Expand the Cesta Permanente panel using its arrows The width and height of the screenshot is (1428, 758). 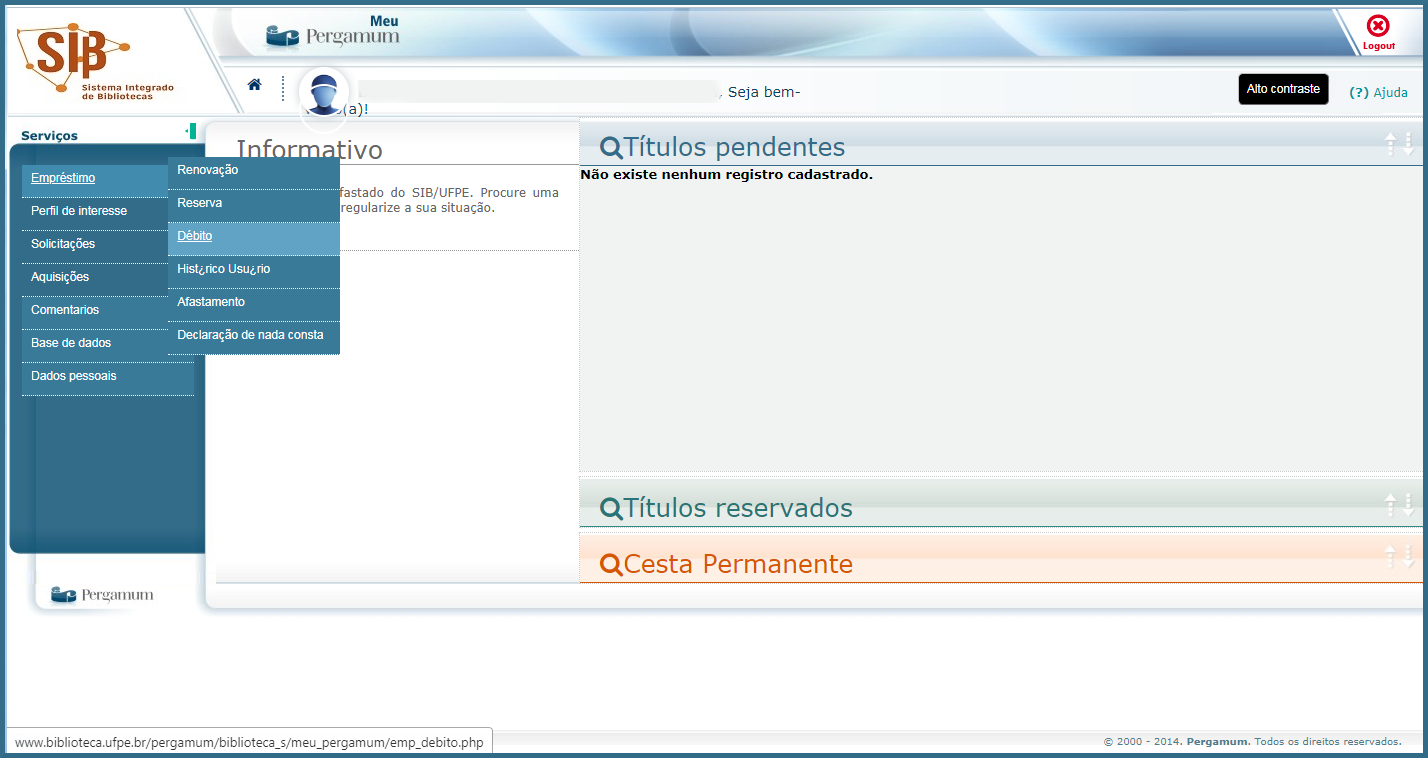1398,557
